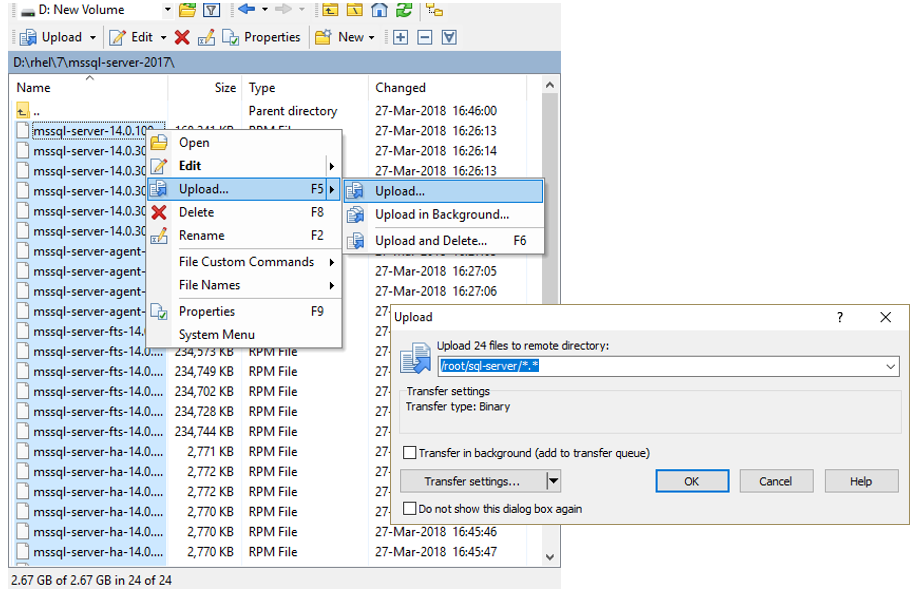Click the red X delete toolbar icon
Screen dimensions: 915x592
click(x=181, y=37)
